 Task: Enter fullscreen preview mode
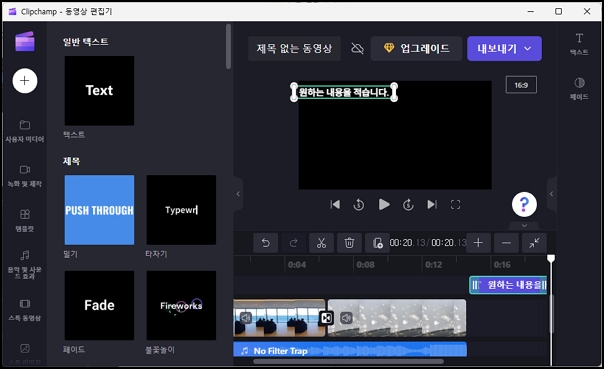click(455, 205)
